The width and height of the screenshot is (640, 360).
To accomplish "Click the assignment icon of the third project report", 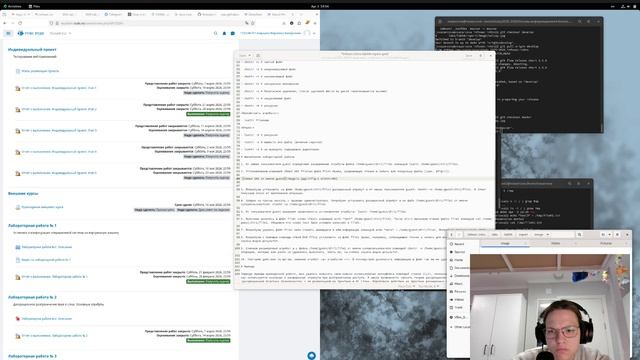I will tap(18, 131).
